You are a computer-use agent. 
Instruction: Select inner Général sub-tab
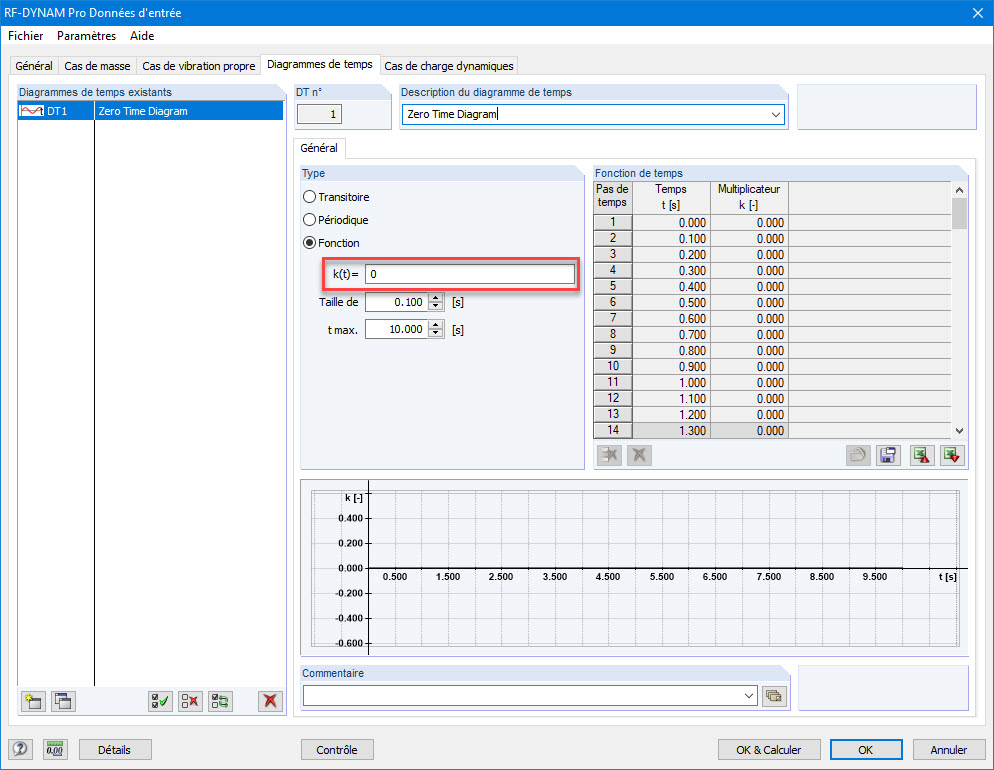point(319,148)
